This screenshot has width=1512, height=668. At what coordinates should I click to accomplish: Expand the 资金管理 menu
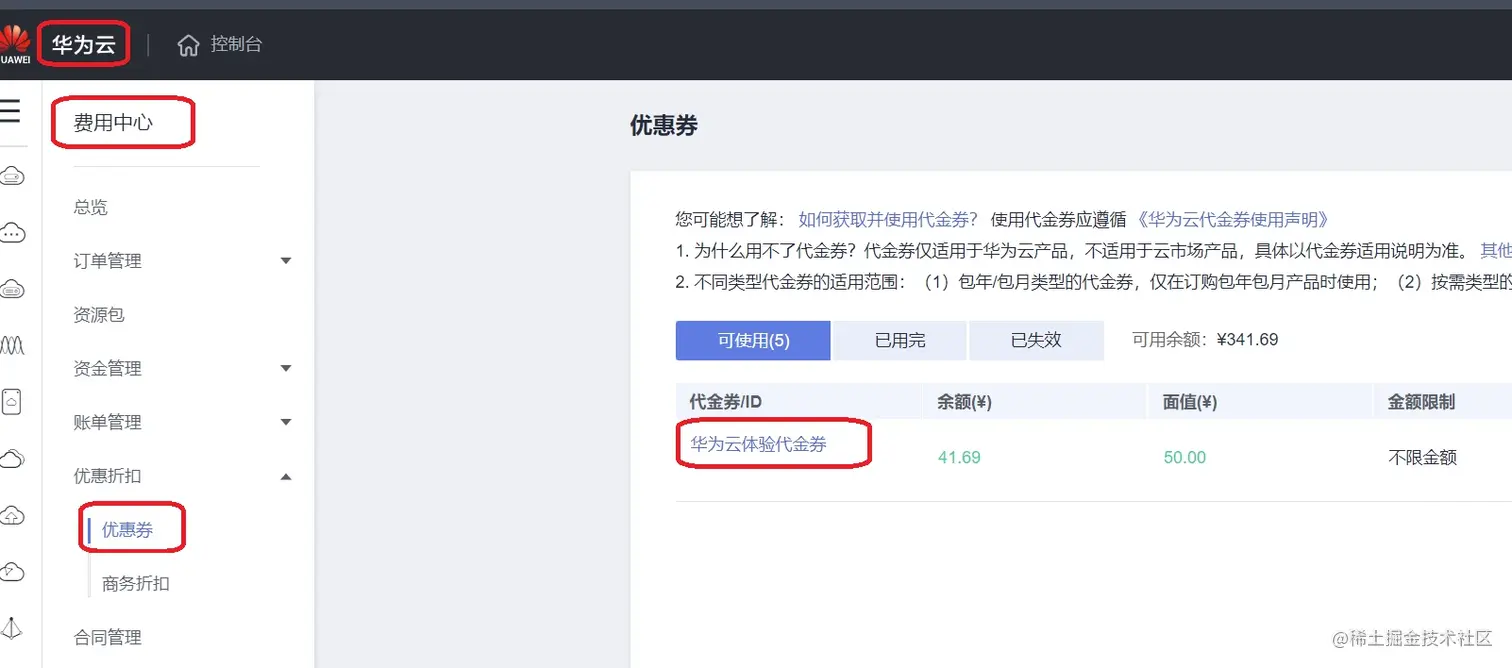185,369
